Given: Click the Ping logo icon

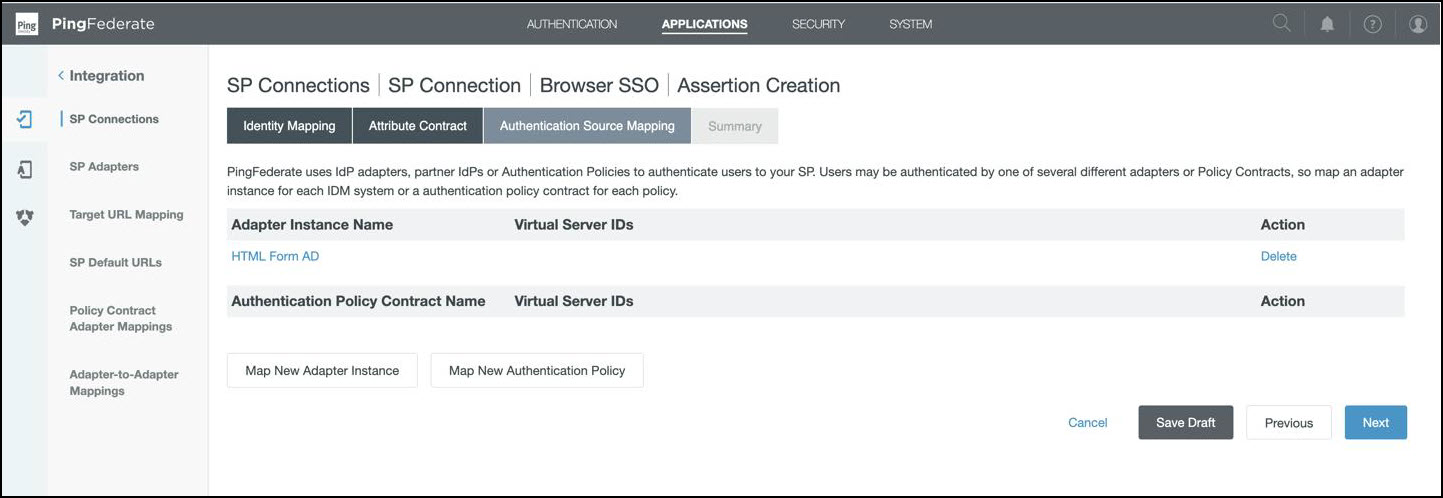Looking at the screenshot, I should point(27,24).
